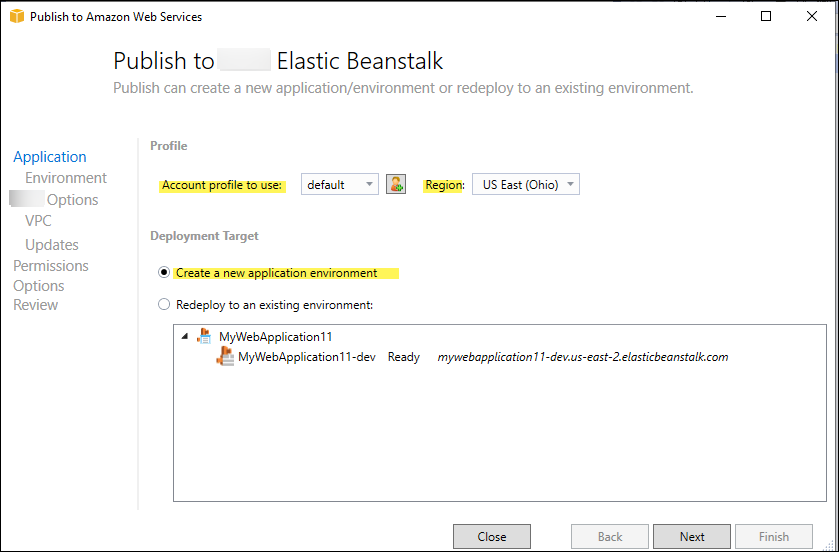Screen dimensions: 839x552
Task: Open the Region dropdown
Action: [525, 184]
